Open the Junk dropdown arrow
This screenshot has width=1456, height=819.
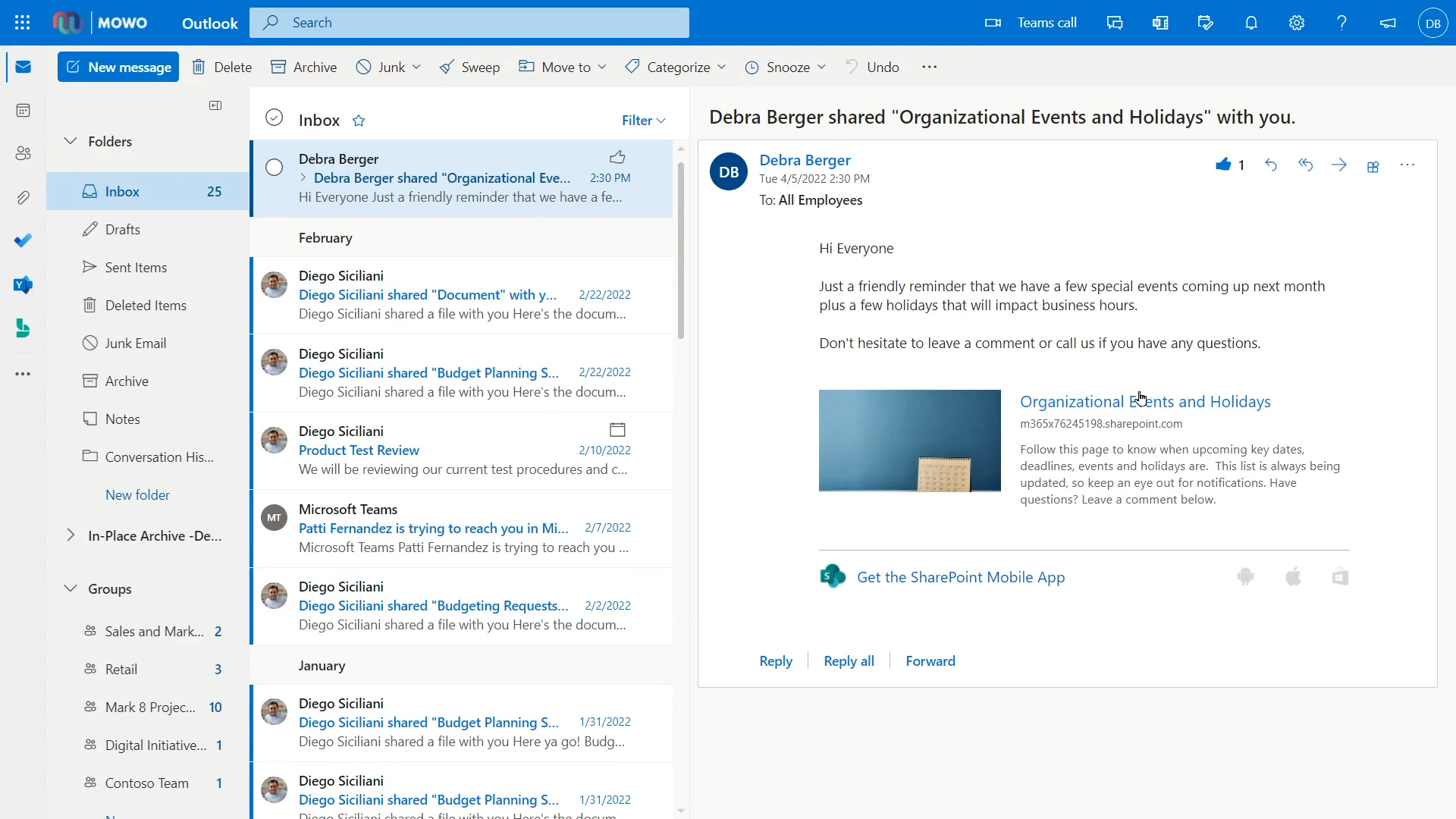pyautogui.click(x=417, y=67)
